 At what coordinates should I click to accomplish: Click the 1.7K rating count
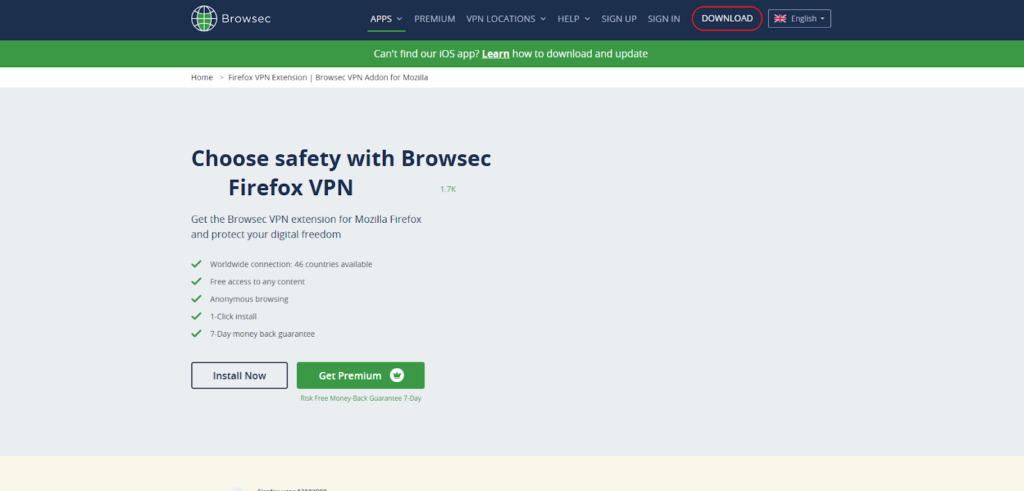447,188
